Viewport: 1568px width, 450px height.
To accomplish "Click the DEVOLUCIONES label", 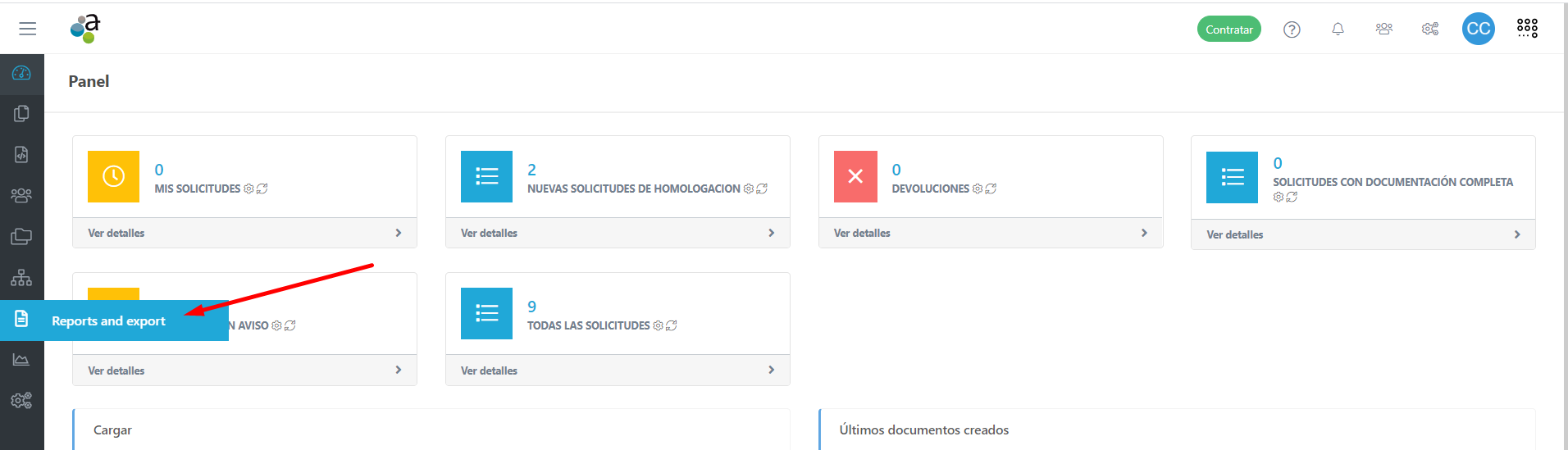I will point(931,189).
